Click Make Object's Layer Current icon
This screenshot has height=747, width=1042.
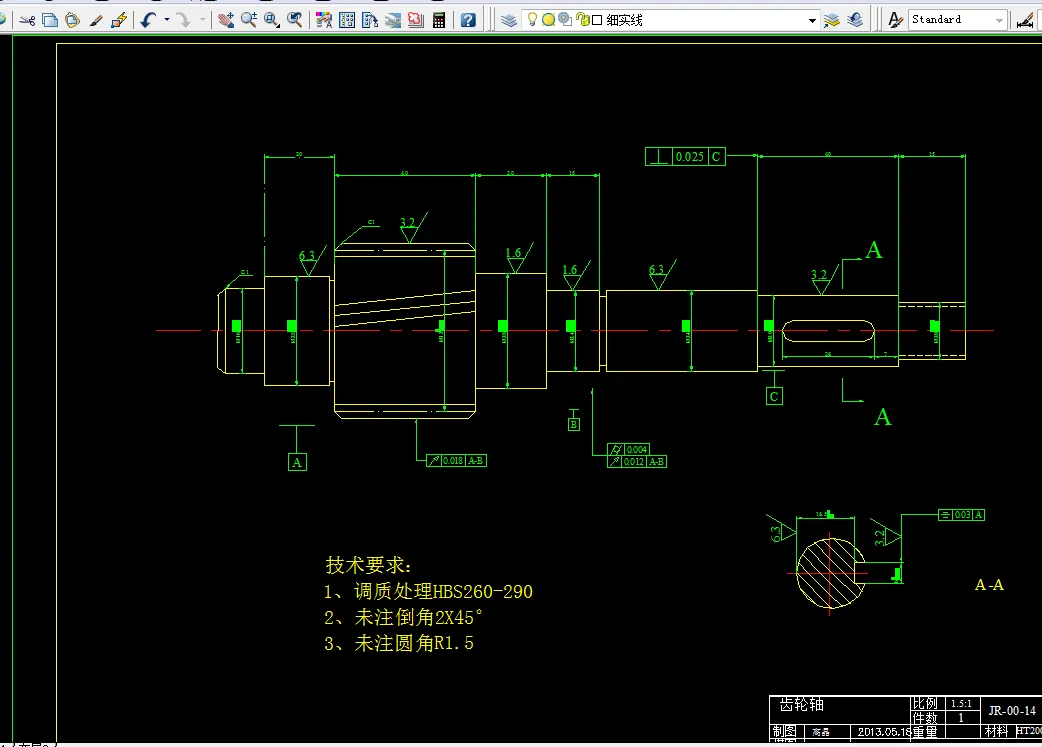tap(832, 20)
